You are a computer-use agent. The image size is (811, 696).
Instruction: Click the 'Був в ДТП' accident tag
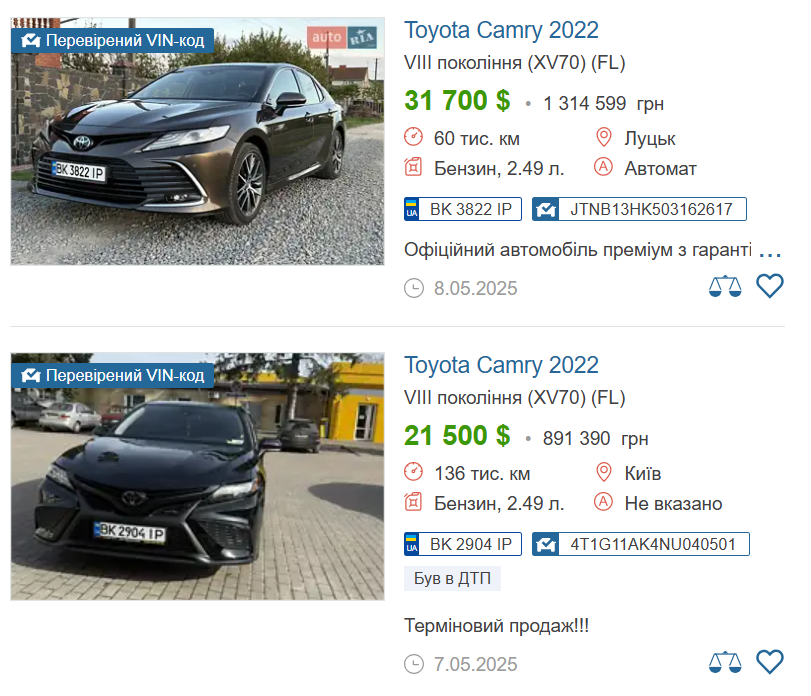pyautogui.click(x=452, y=578)
